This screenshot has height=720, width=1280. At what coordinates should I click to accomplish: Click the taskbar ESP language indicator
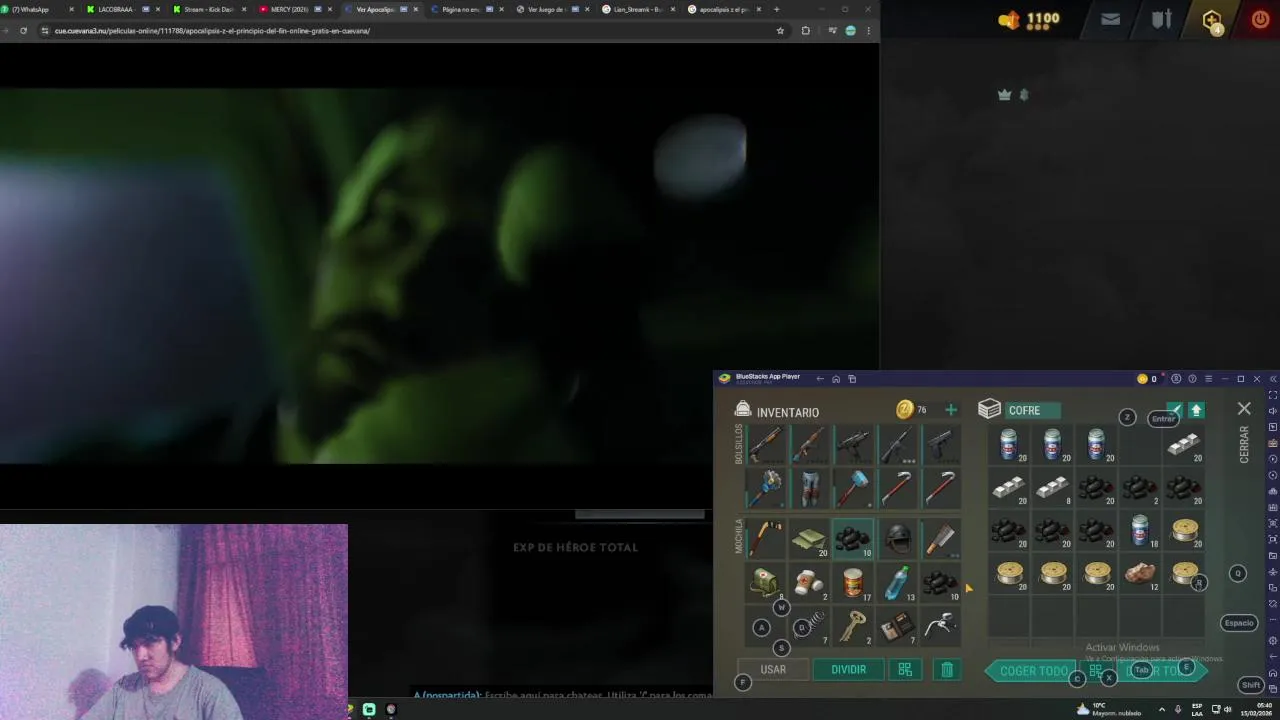pyautogui.click(x=1197, y=709)
